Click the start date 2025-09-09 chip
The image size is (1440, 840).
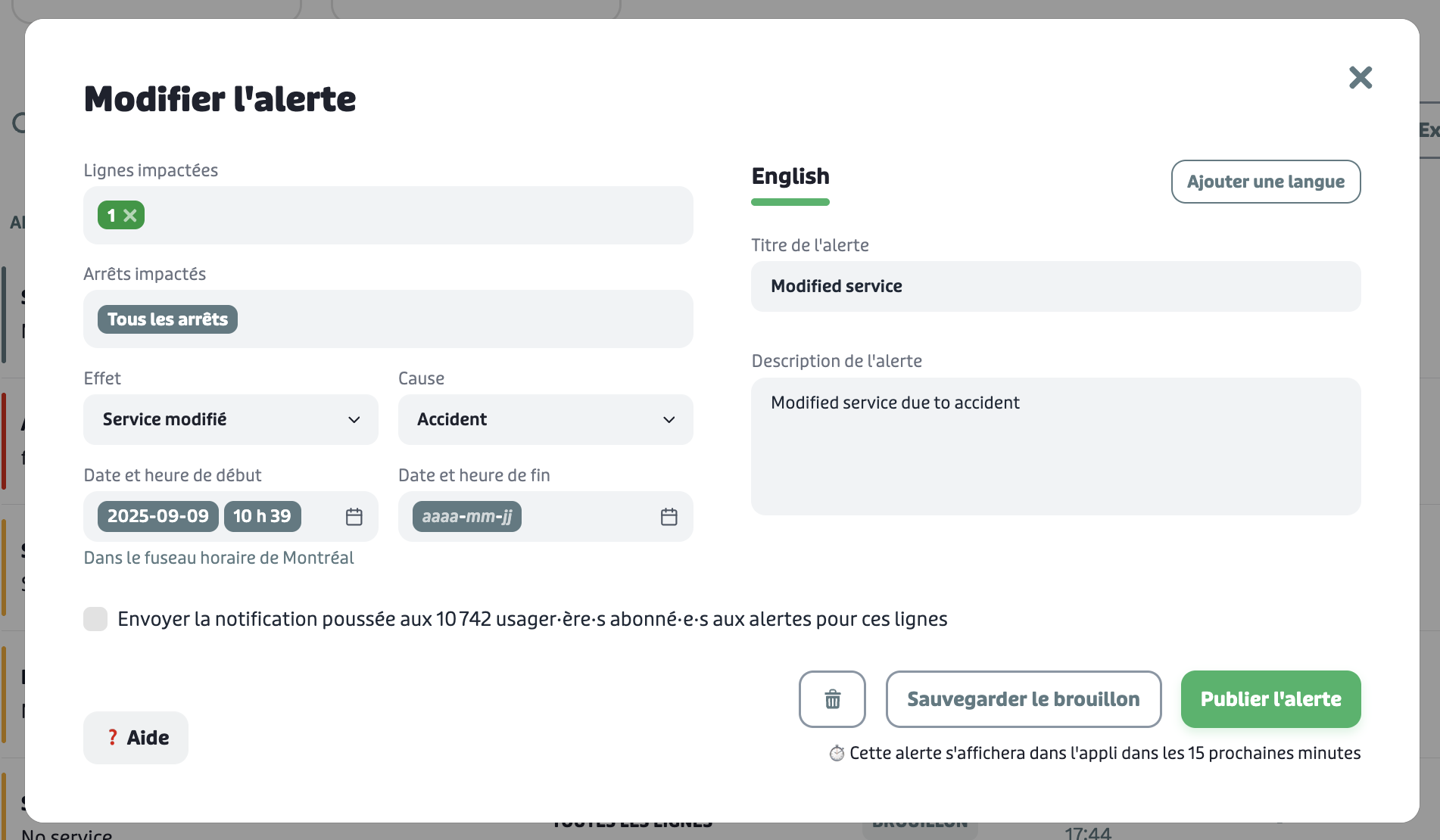158,516
